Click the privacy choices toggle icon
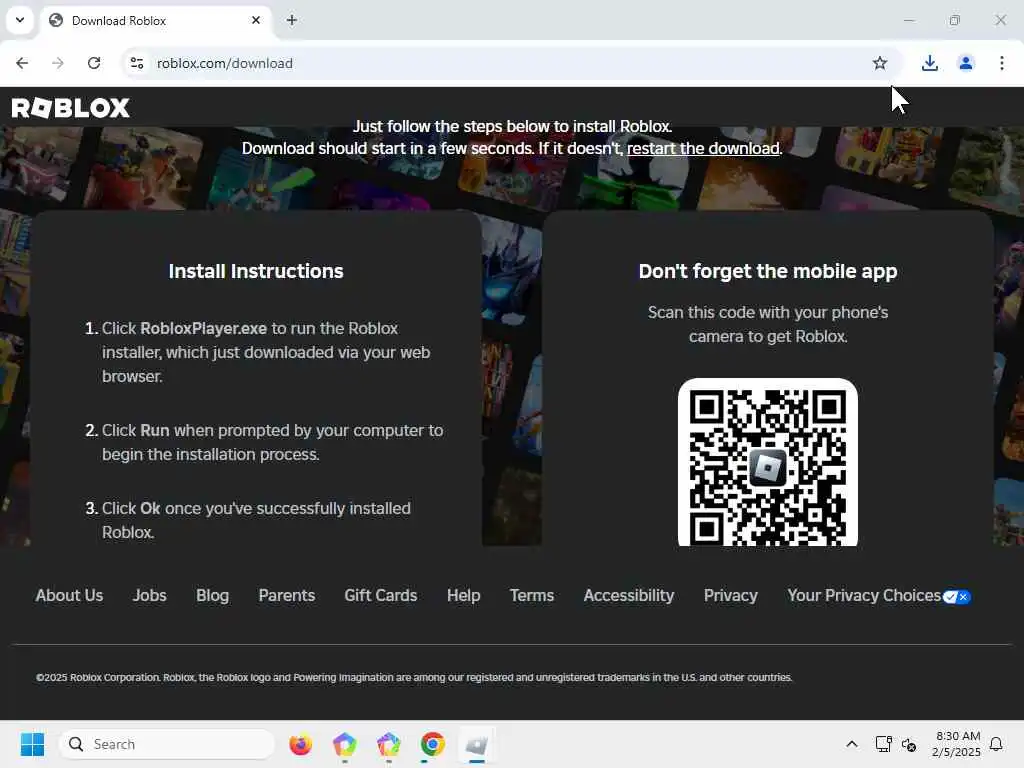Viewport: 1024px width, 768px height. tap(956, 597)
